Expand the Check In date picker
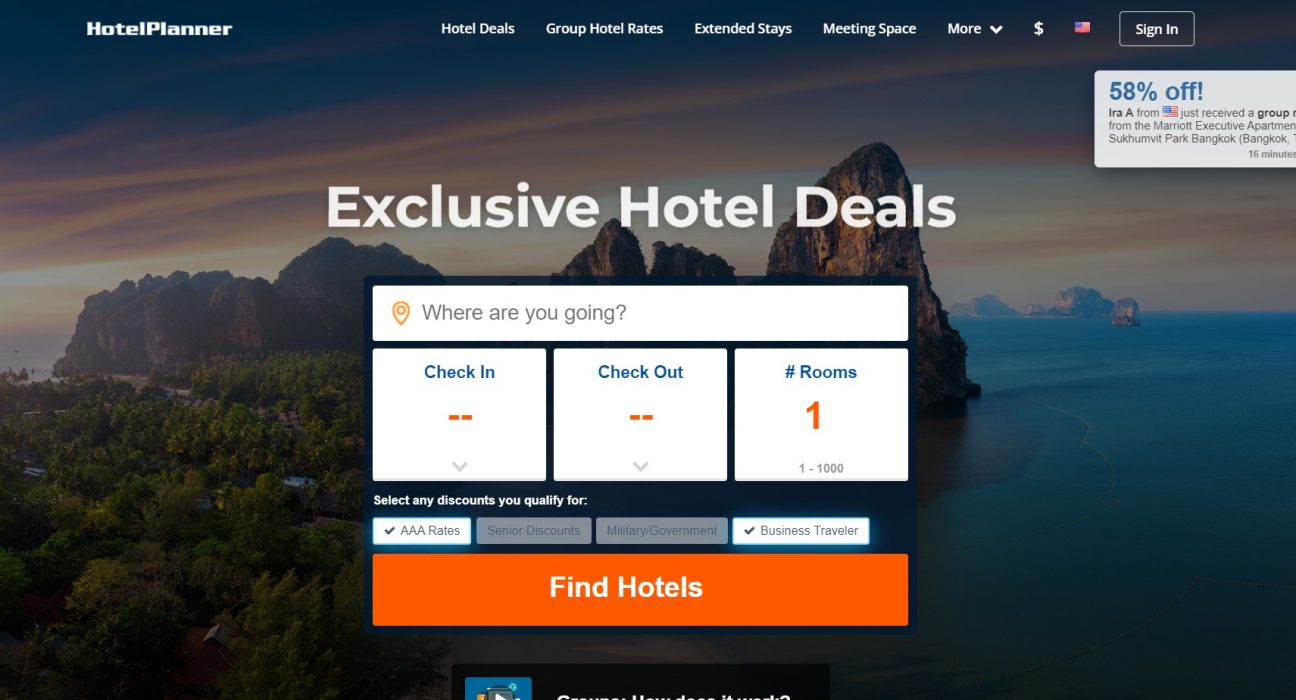This screenshot has height=700, width=1296. 459,414
